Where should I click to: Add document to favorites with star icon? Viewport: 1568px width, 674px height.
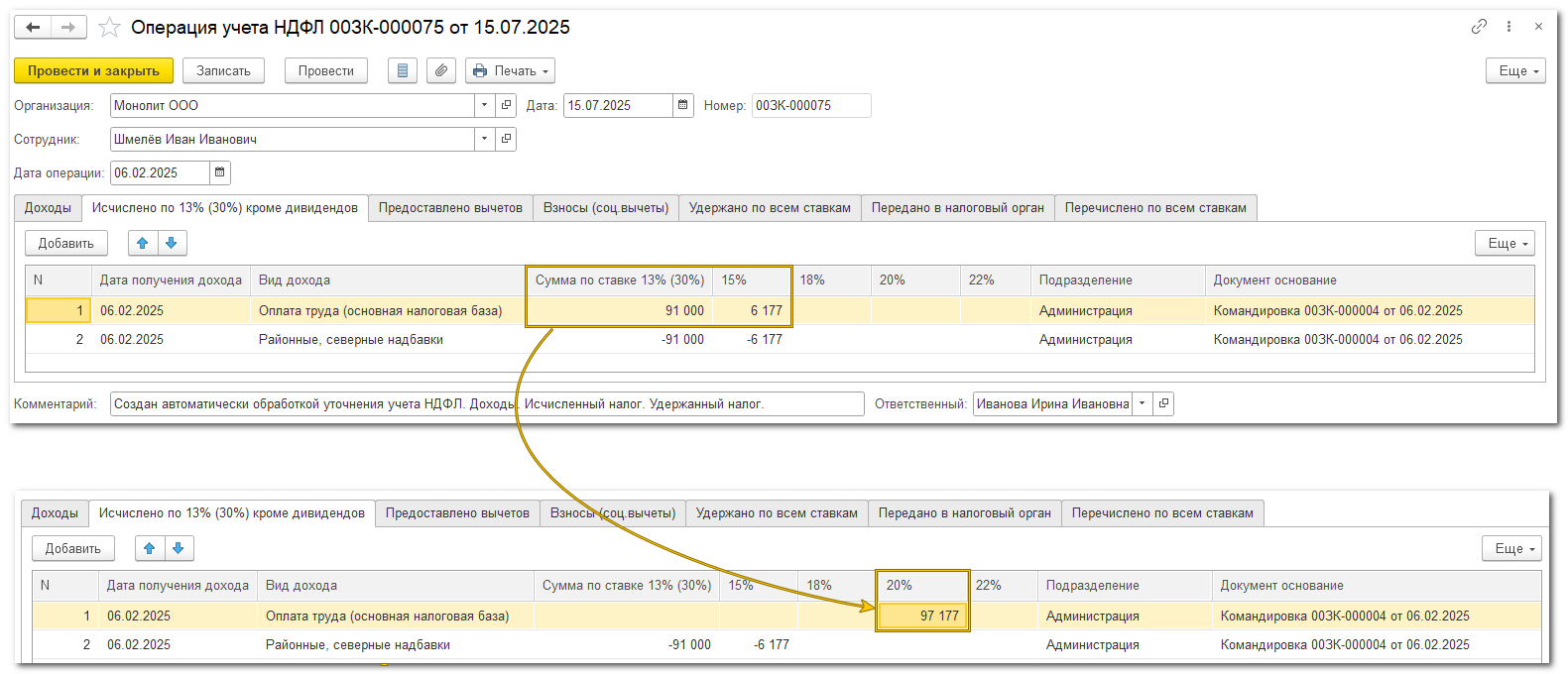(109, 28)
